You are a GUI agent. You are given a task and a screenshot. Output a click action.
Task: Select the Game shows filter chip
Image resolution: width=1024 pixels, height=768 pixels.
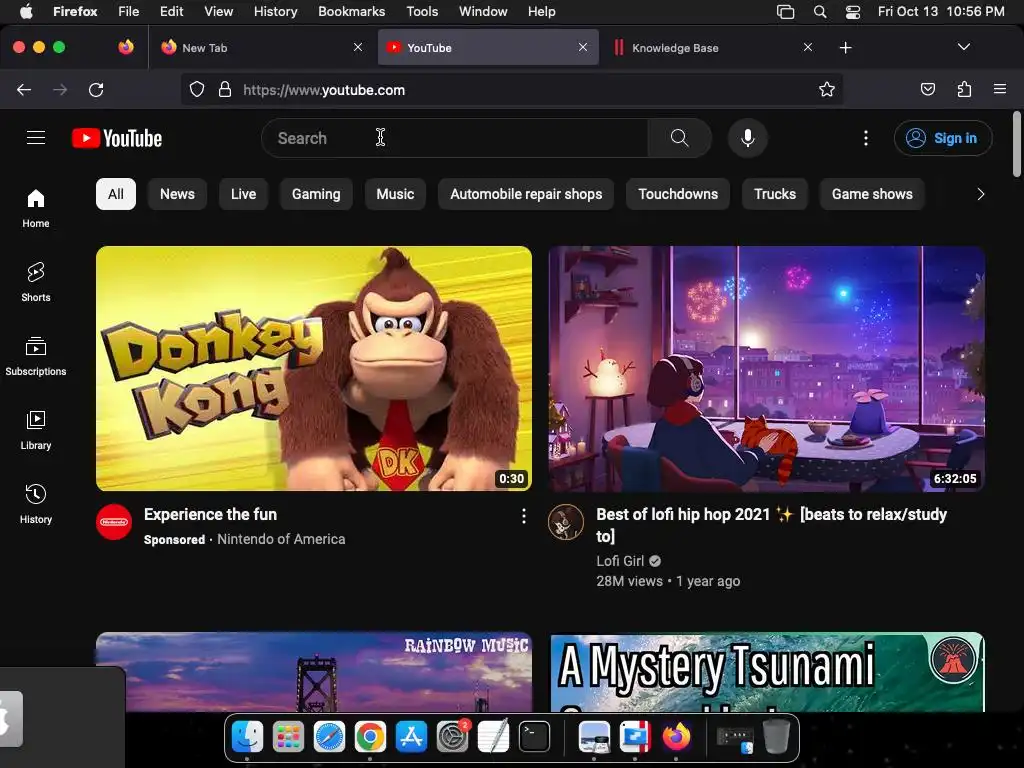coord(872,194)
